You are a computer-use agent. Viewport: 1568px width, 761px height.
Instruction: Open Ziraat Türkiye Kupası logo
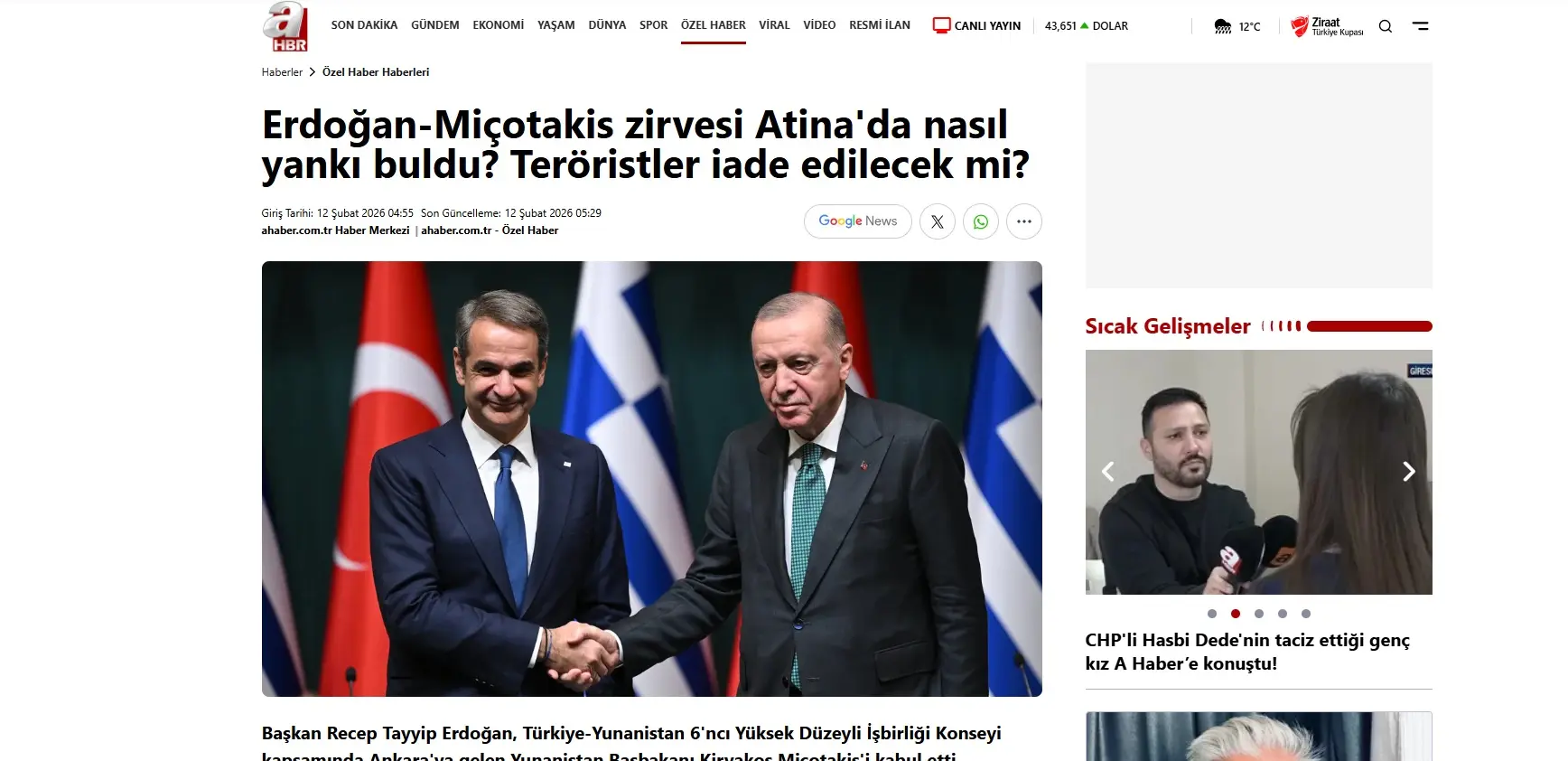pyautogui.click(x=1327, y=26)
